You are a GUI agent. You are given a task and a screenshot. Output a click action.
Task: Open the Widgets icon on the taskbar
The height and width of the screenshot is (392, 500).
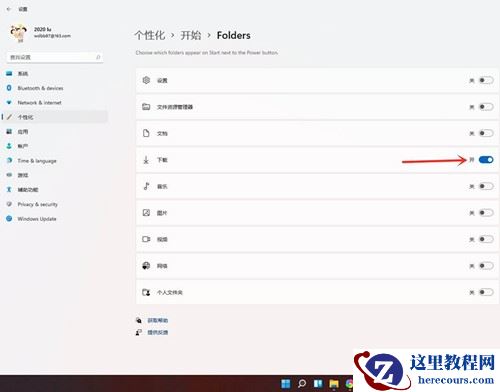[318, 384]
